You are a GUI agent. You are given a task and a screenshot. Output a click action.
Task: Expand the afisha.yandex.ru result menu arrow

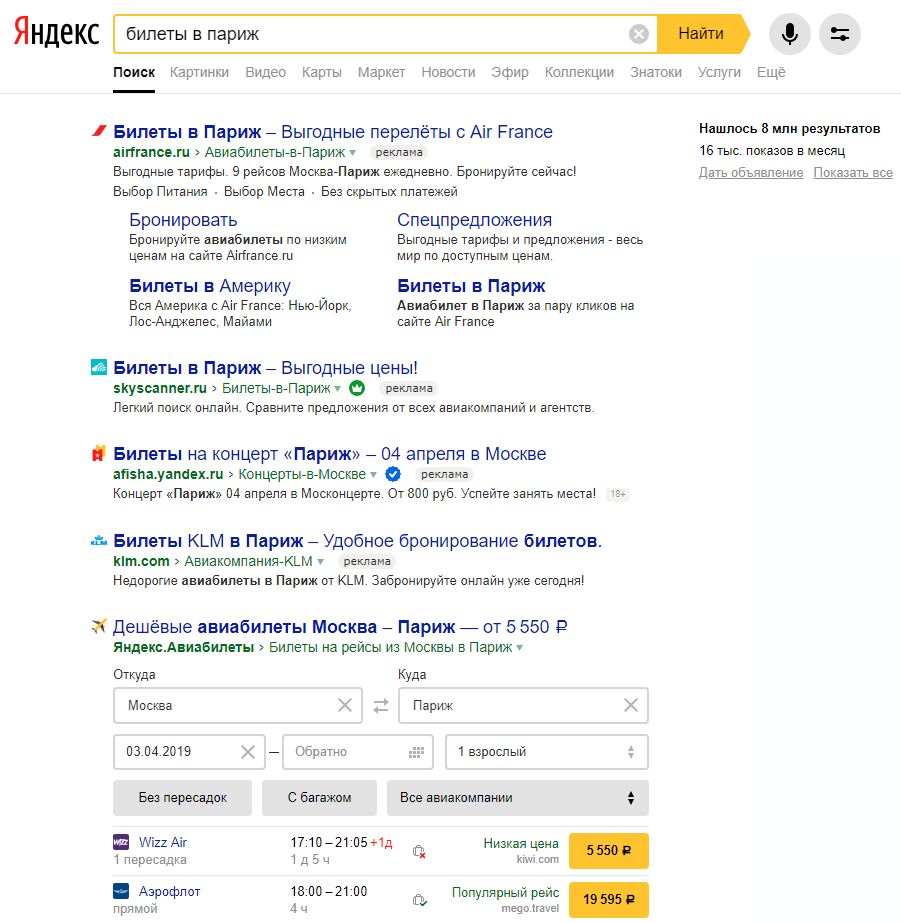[373, 475]
